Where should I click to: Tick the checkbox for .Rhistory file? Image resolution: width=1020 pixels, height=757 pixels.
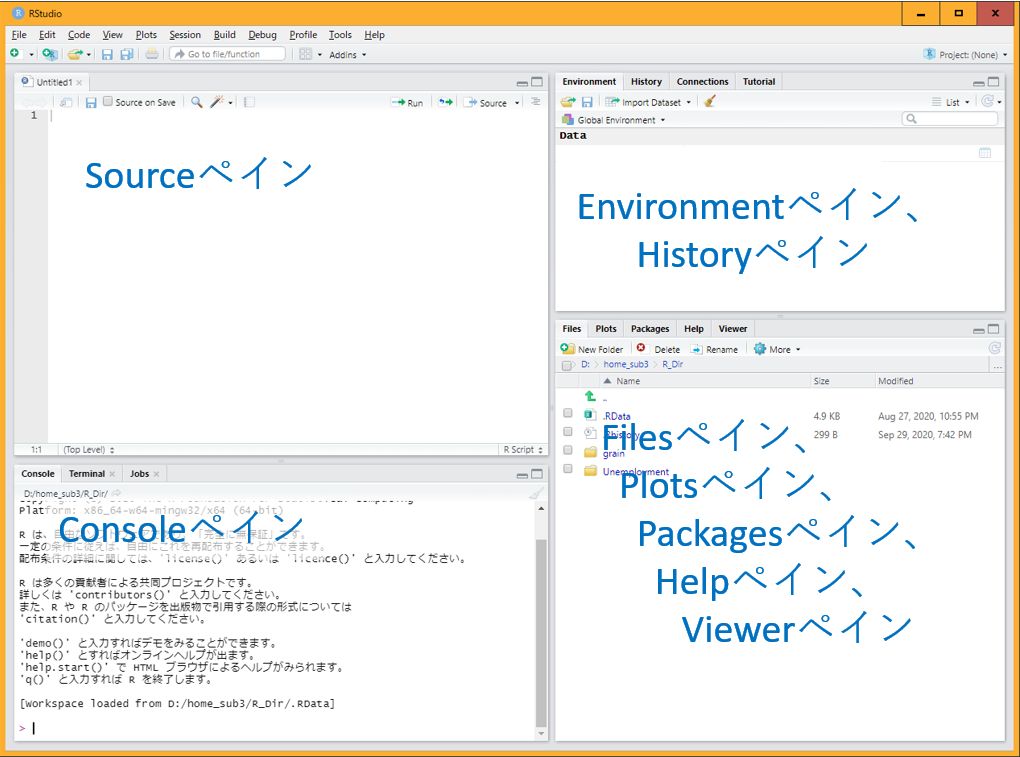click(568, 432)
